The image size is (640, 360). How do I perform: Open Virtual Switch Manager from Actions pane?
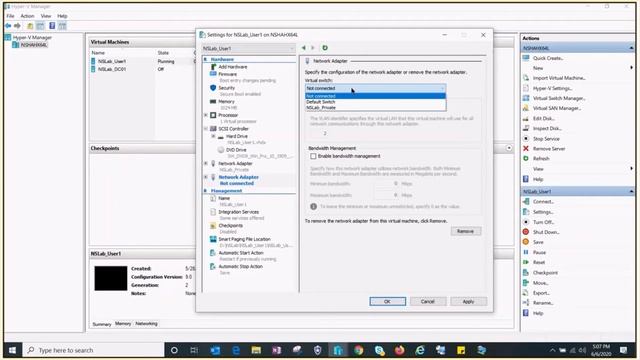[559, 98]
